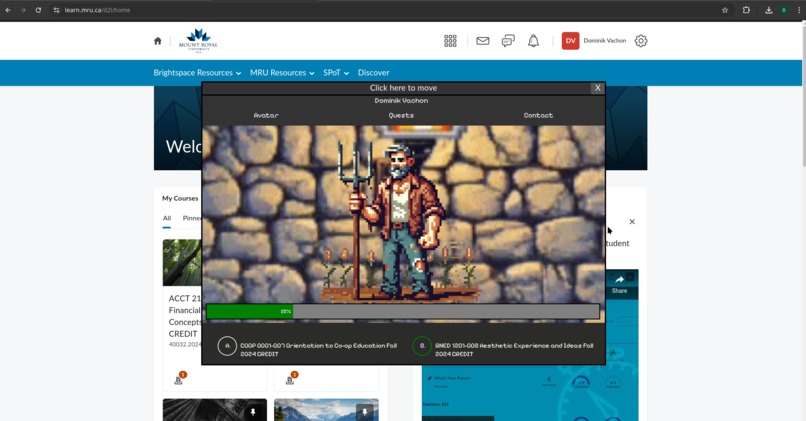Open the ACCT Financial course card image
Viewport: 806px width, 421px height.
182,262
